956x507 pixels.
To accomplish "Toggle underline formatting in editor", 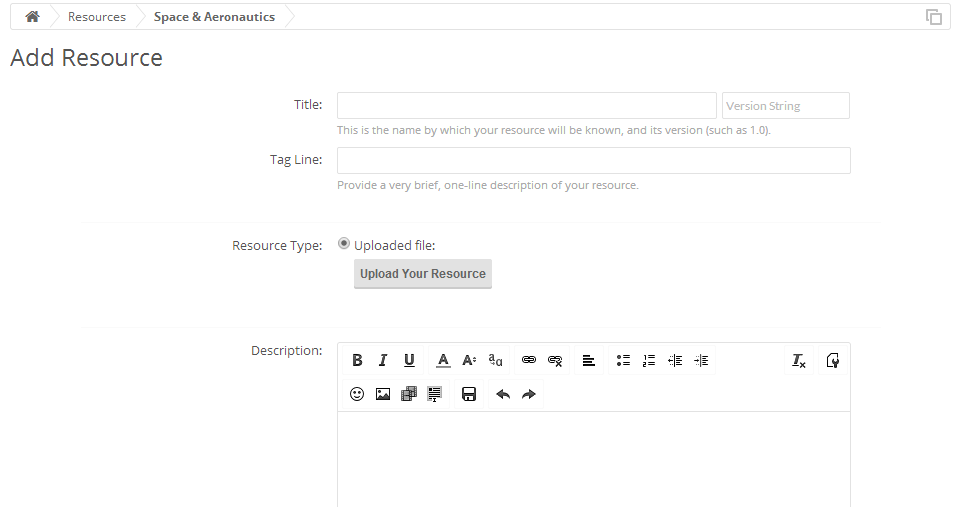I will (x=409, y=360).
